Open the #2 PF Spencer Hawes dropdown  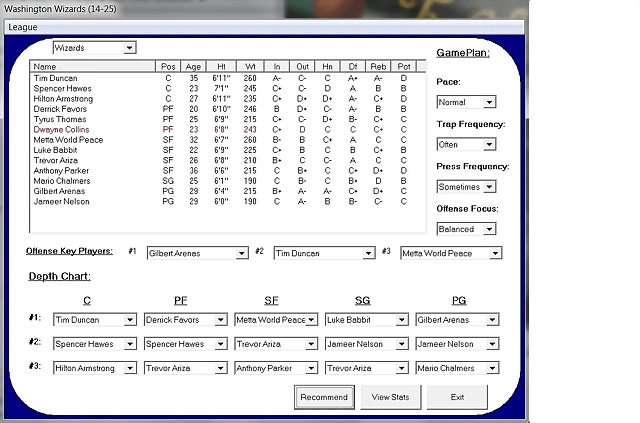point(185,344)
